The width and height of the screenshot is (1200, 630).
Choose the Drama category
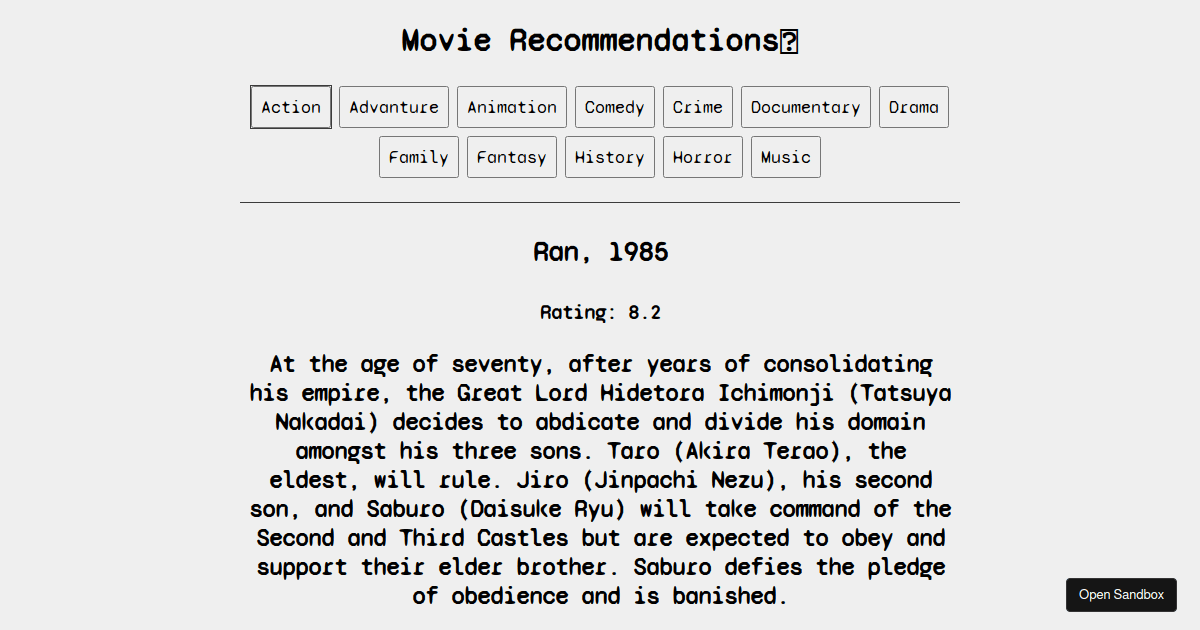[x=913, y=107]
